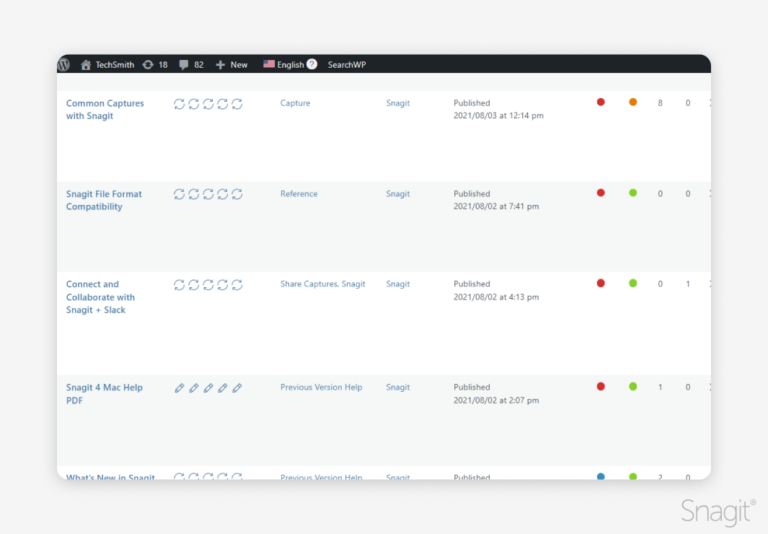This screenshot has width=768, height=534.
Task: Click Snagit product link in Mac Help PDF row
Action: [x=398, y=387]
